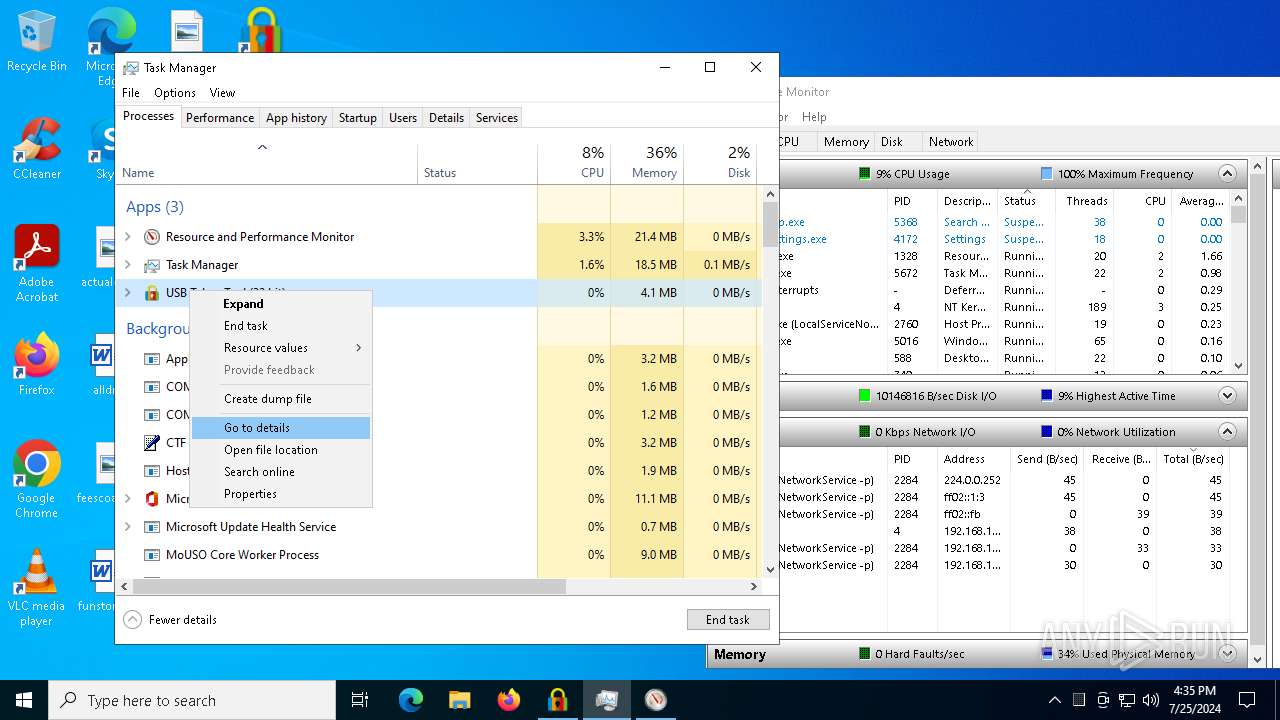Click the USB tool lock icon in process list
The width and height of the screenshot is (1280, 720).
pos(152,293)
